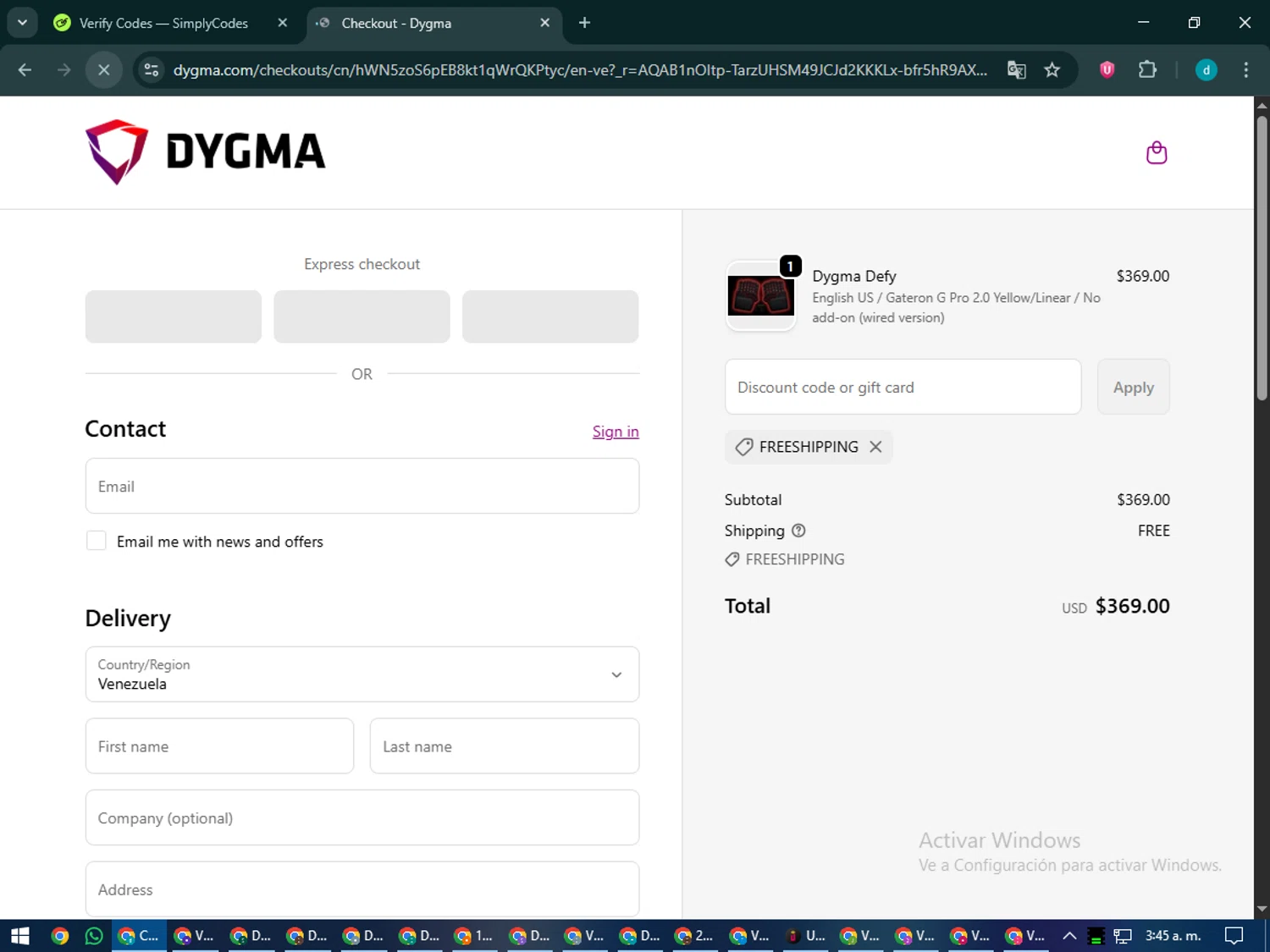The width and height of the screenshot is (1270, 952).
Task: Open the Chrome profile avatar 'd'
Action: coord(1206,70)
